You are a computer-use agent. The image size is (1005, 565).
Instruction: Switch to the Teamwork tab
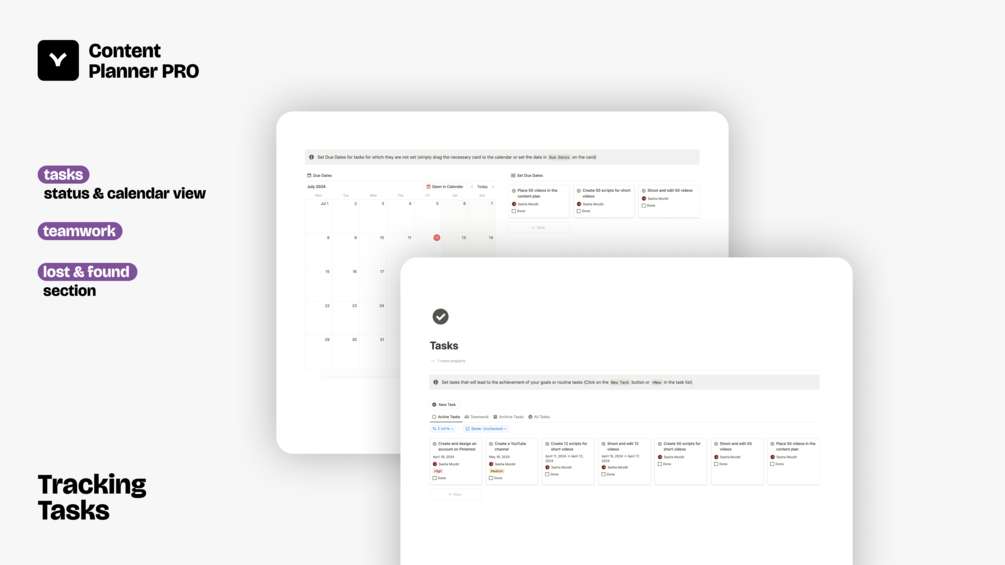click(x=477, y=417)
